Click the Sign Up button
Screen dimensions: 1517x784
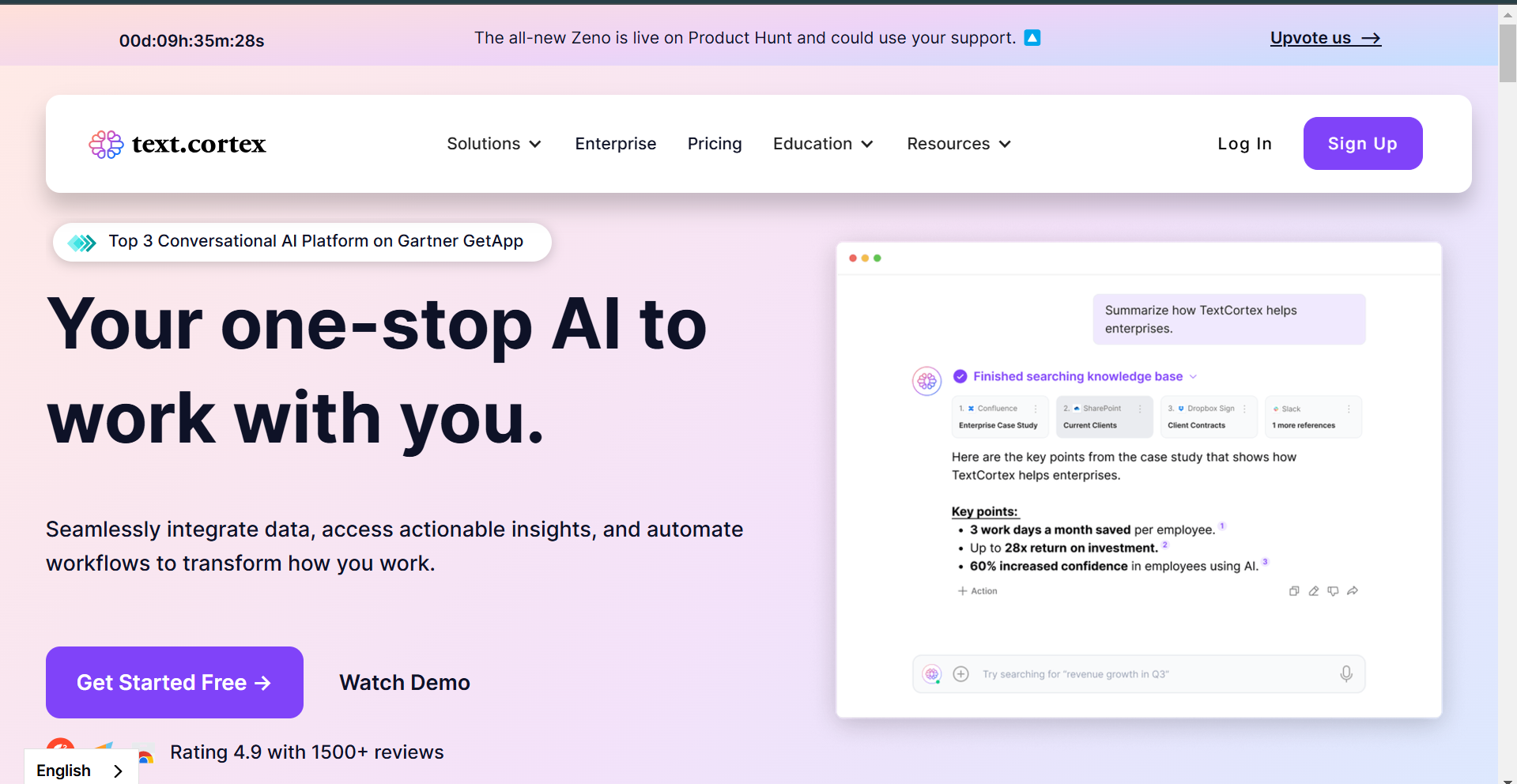(x=1363, y=144)
